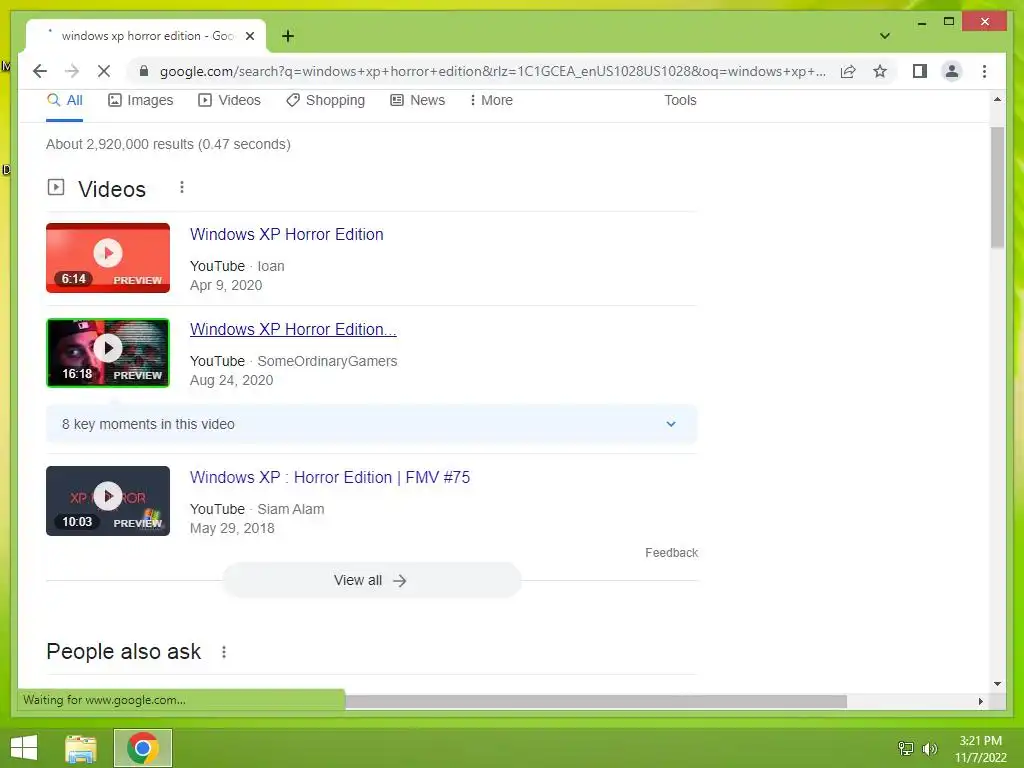The width and height of the screenshot is (1024, 768).
Task: Open SomeOrdinaryGamers Windows XP Horror Edition link
Action: pyautogui.click(x=293, y=329)
